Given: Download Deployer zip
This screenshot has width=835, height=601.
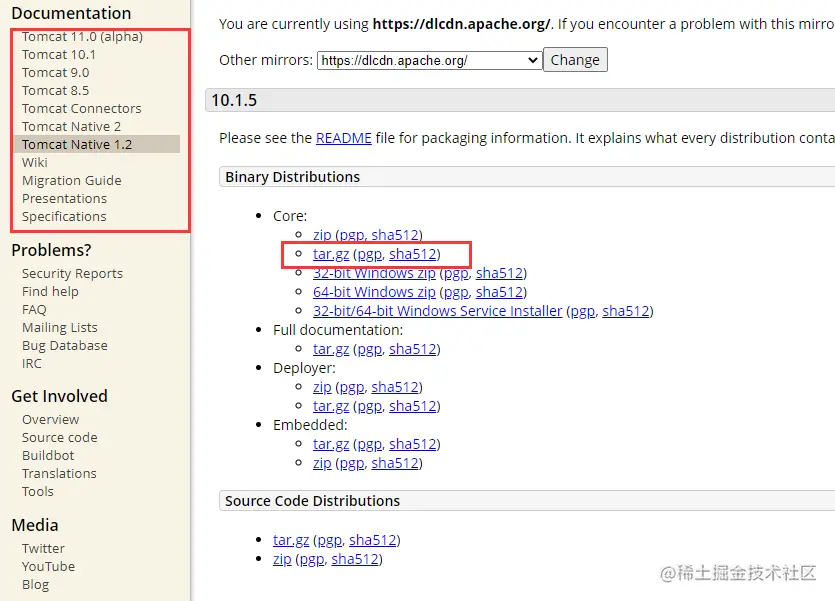Looking at the screenshot, I should coord(322,387).
